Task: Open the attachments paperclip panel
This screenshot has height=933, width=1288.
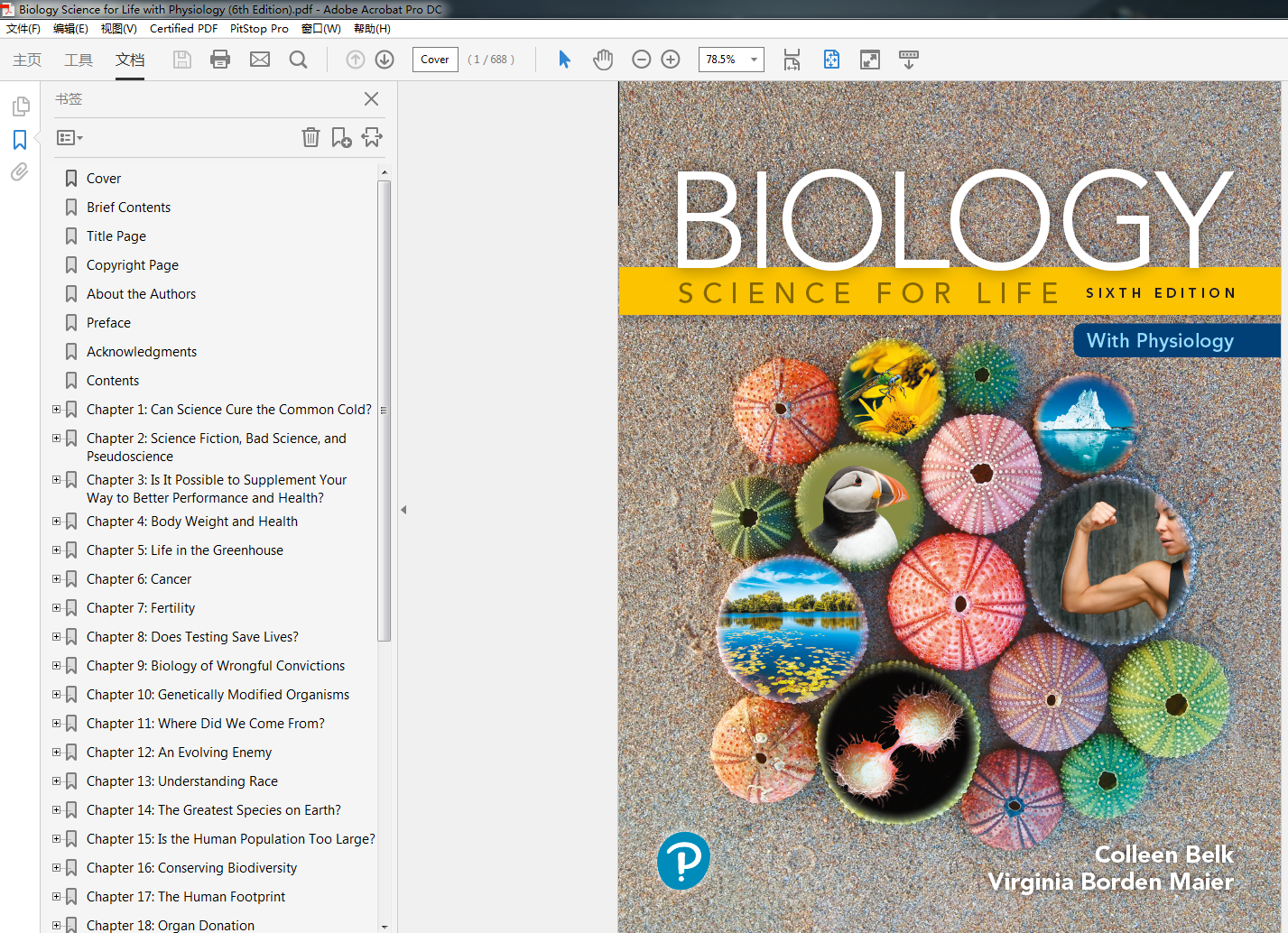Action: pos(20,171)
